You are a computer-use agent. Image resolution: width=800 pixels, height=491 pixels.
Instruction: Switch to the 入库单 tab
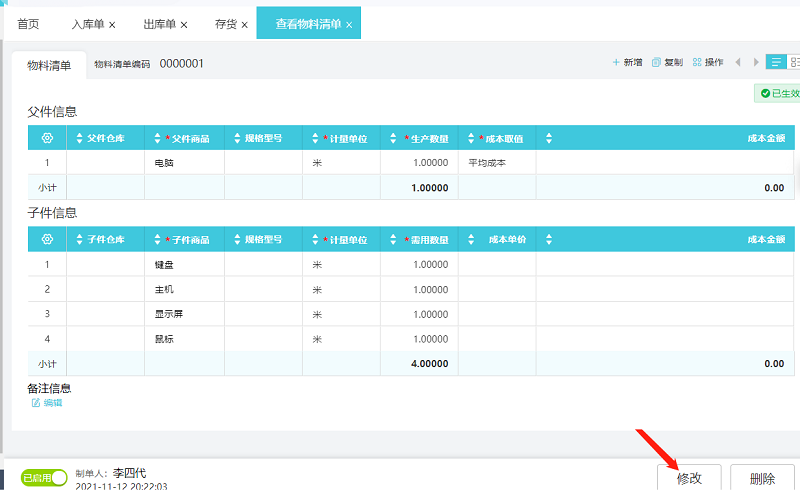click(x=88, y=24)
